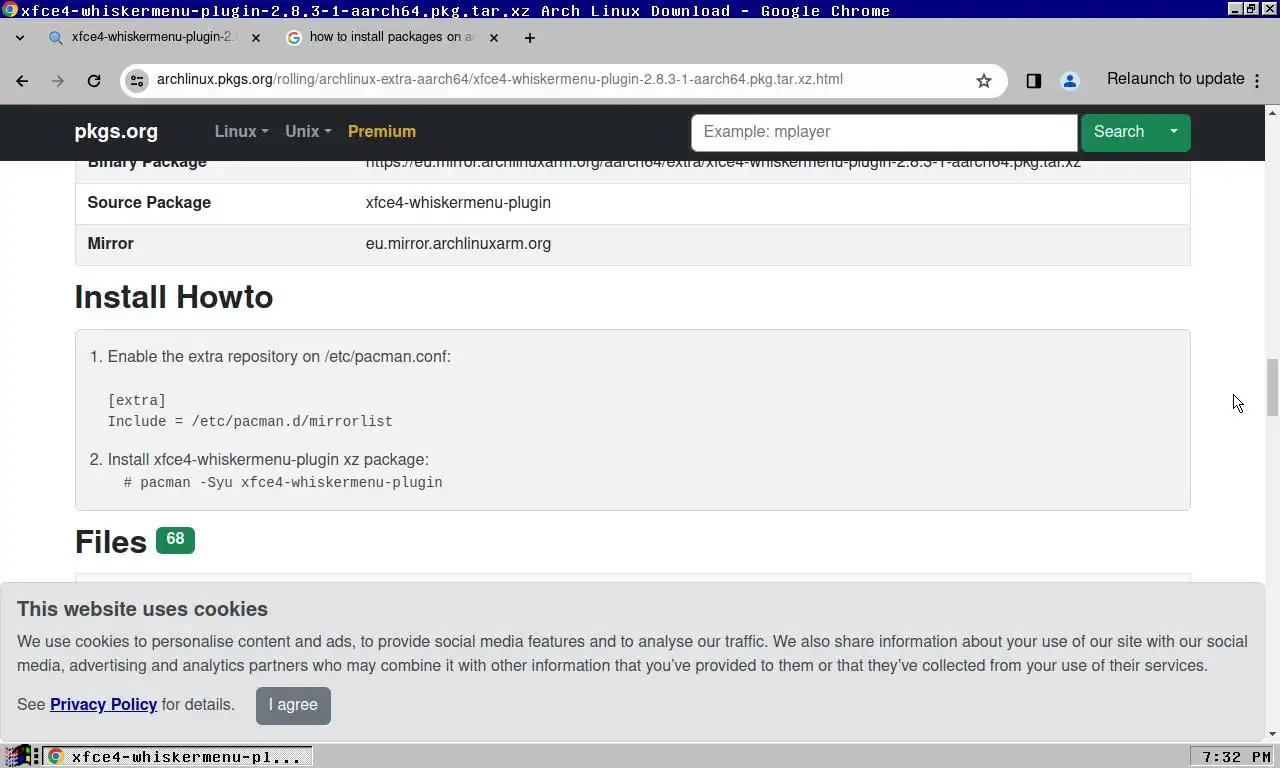Focus the 'Example: mplayer' search field

[884, 132]
